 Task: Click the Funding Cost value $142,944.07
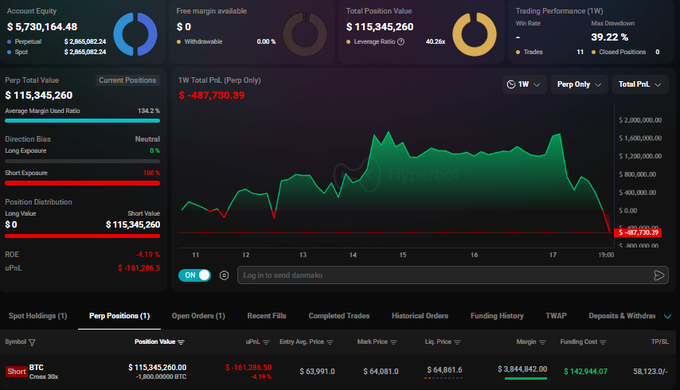(585, 371)
